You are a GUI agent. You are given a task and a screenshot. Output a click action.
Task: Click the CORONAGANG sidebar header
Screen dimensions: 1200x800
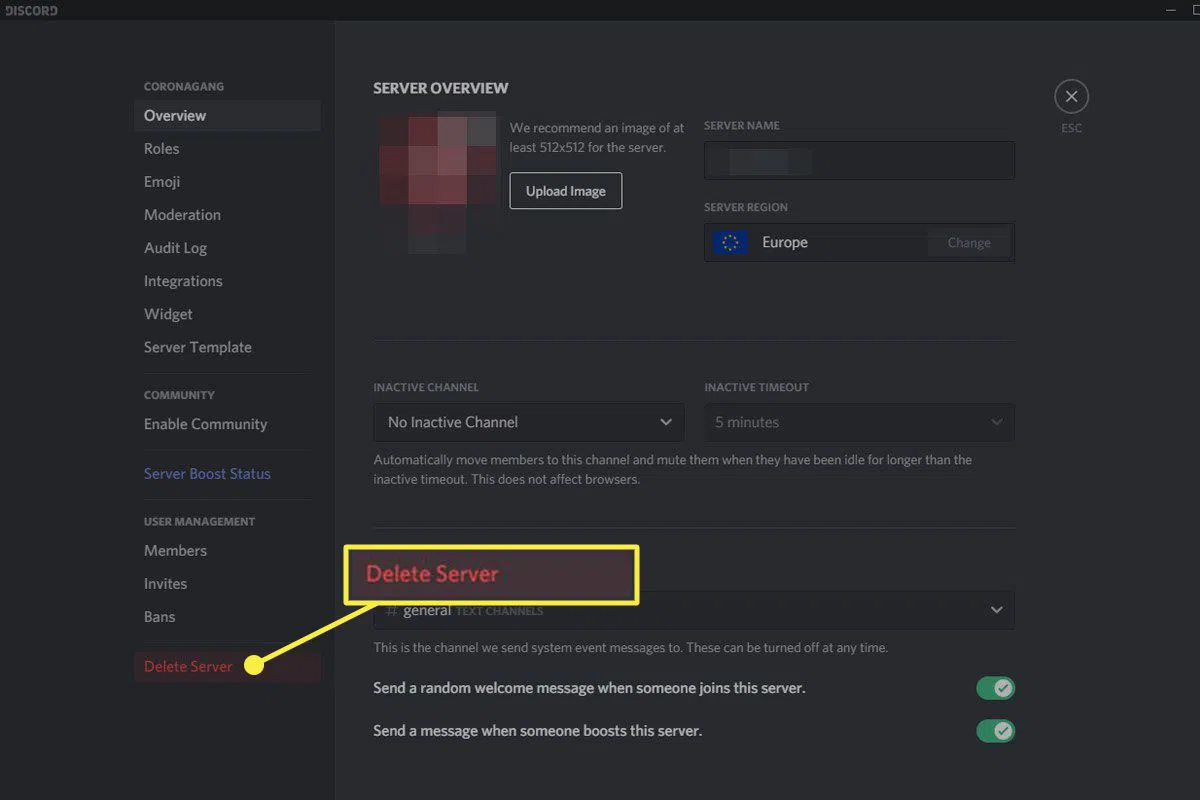click(x=184, y=87)
